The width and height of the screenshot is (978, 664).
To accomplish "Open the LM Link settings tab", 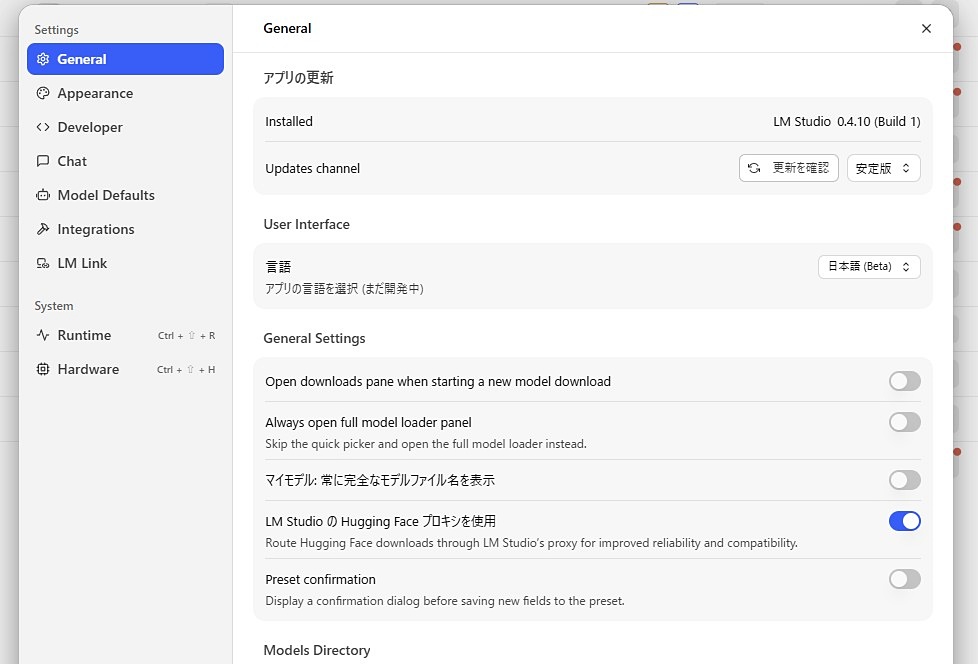I will pos(125,263).
